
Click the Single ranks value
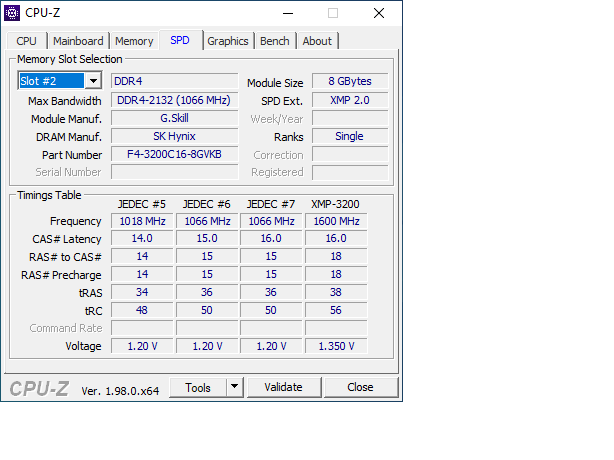[350, 136]
